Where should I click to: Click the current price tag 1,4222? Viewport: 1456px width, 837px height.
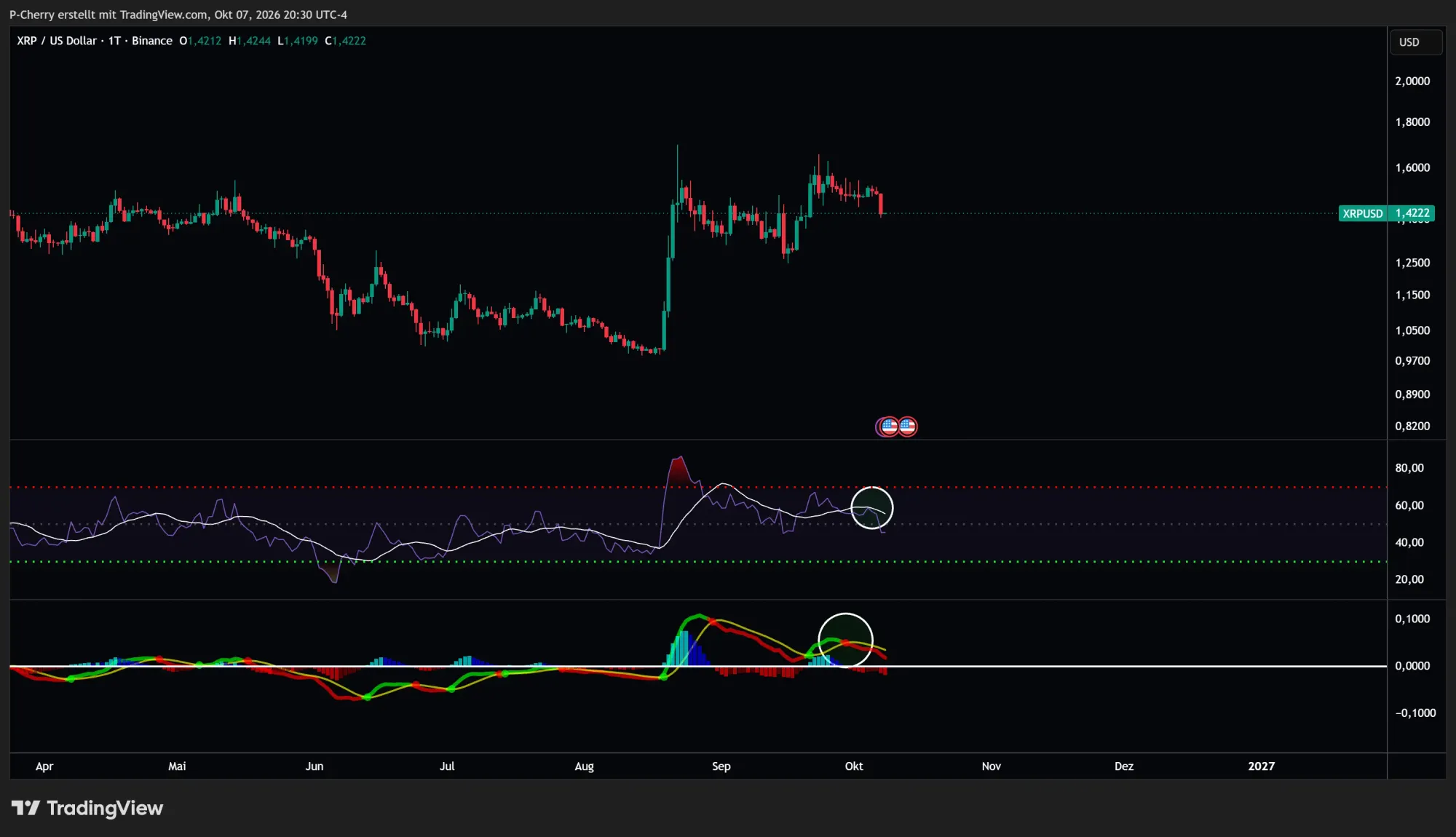[1412, 213]
